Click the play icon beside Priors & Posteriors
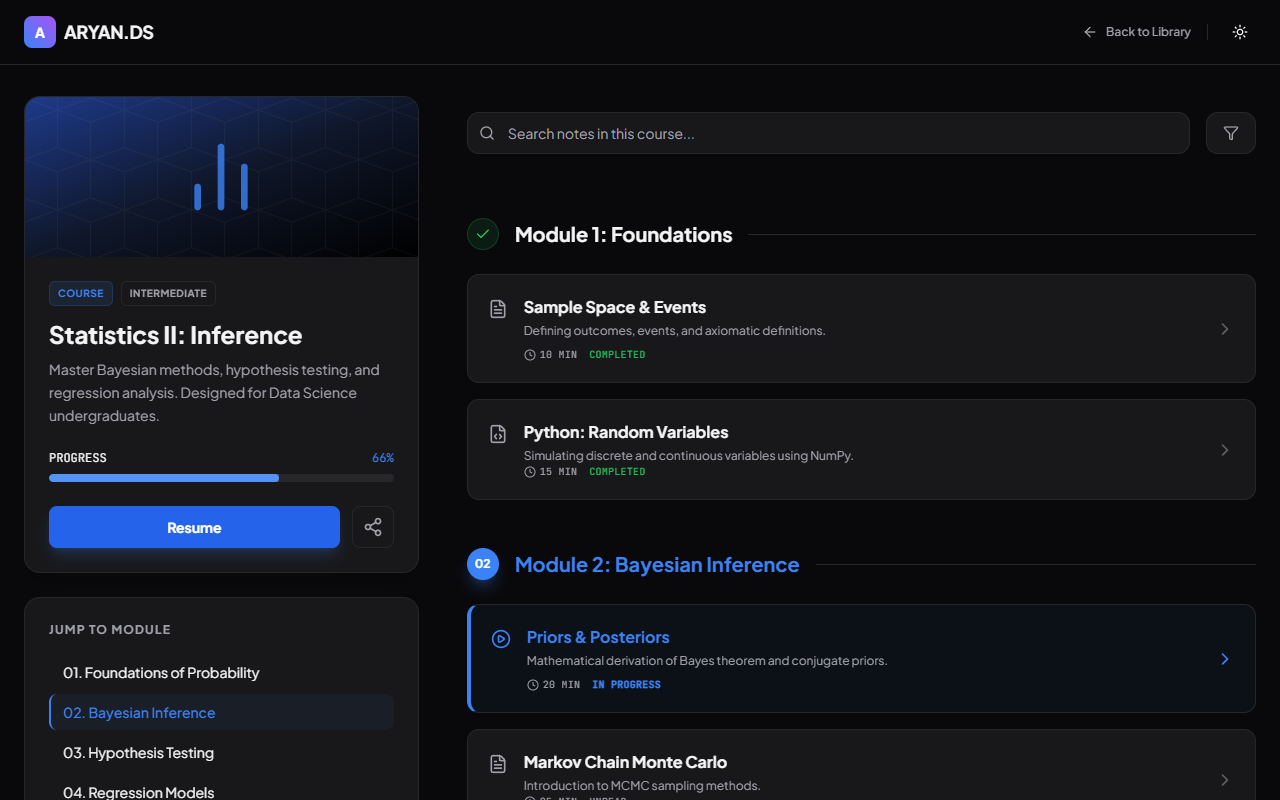The width and height of the screenshot is (1280, 800). [x=501, y=638]
